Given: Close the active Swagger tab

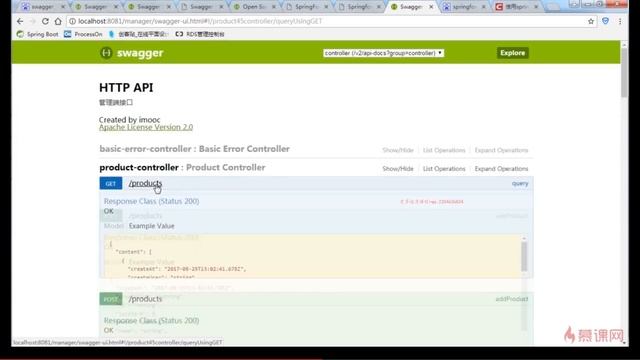Looking at the screenshot, I should coord(431,7).
